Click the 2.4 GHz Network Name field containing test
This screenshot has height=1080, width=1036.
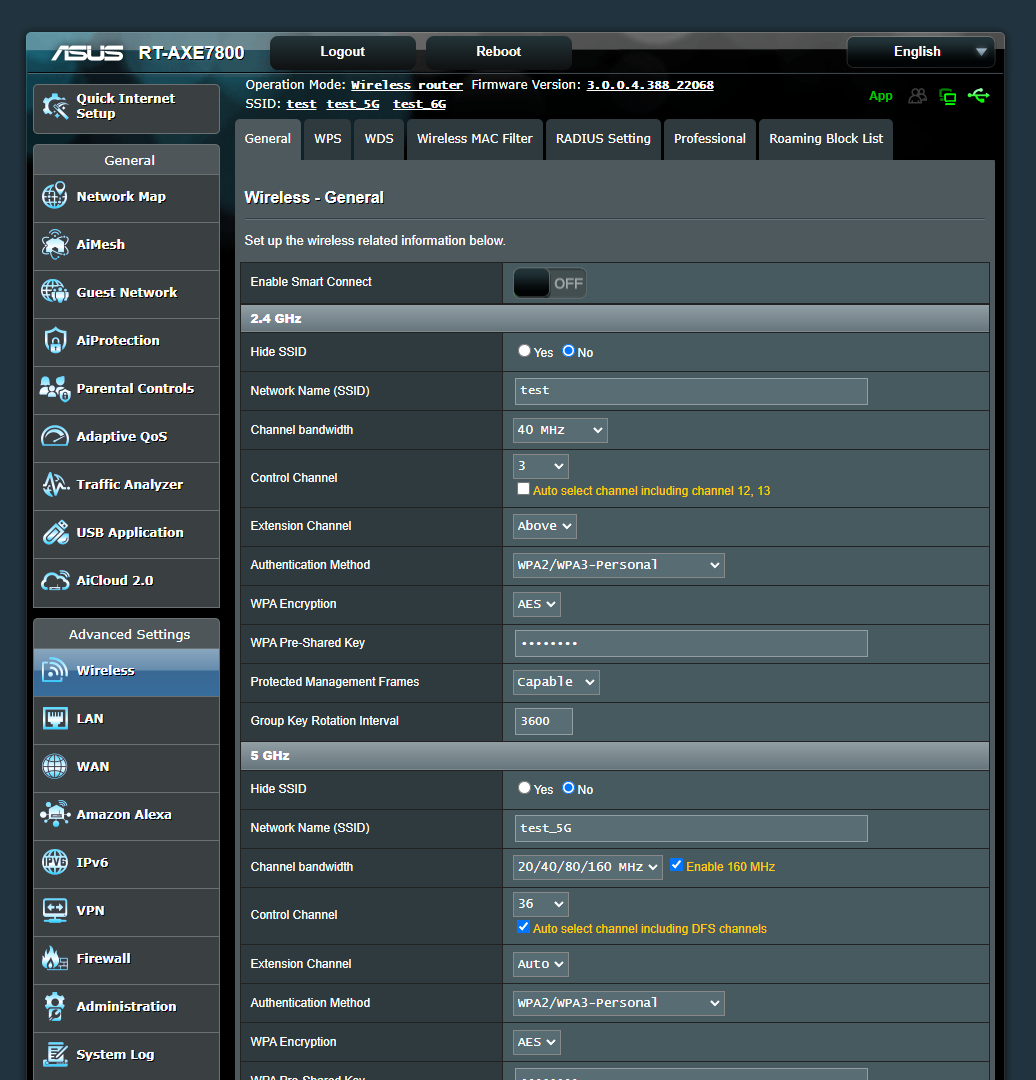tap(691, 391)
